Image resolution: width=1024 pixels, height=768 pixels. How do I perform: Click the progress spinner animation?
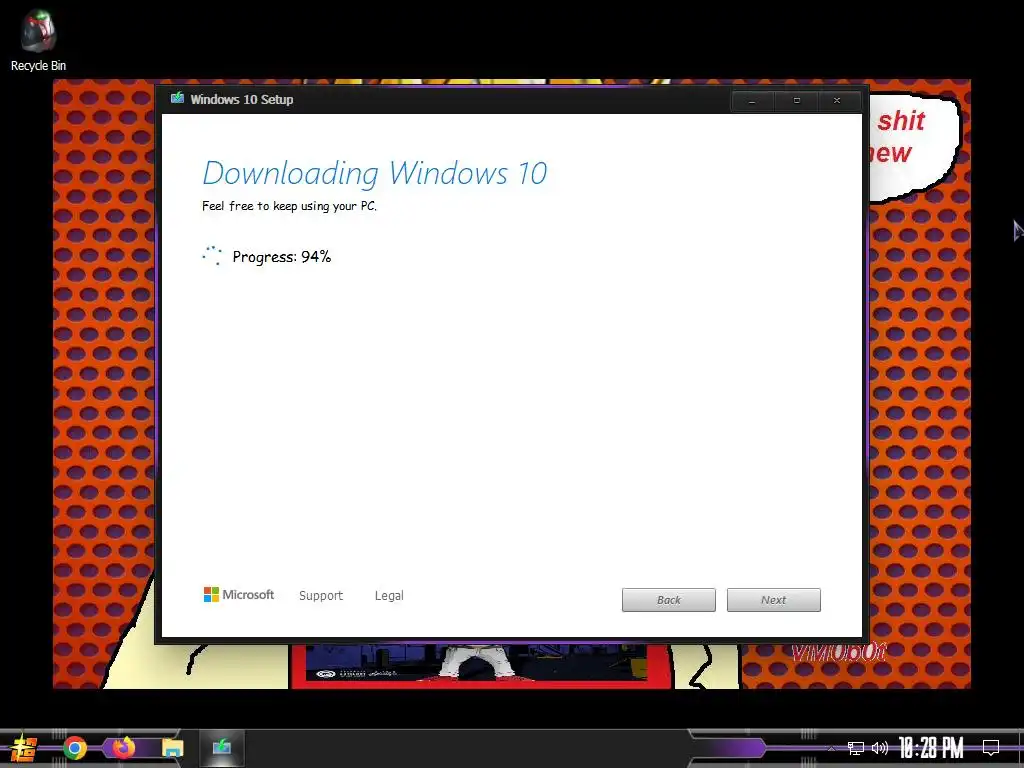pos(212,255)
